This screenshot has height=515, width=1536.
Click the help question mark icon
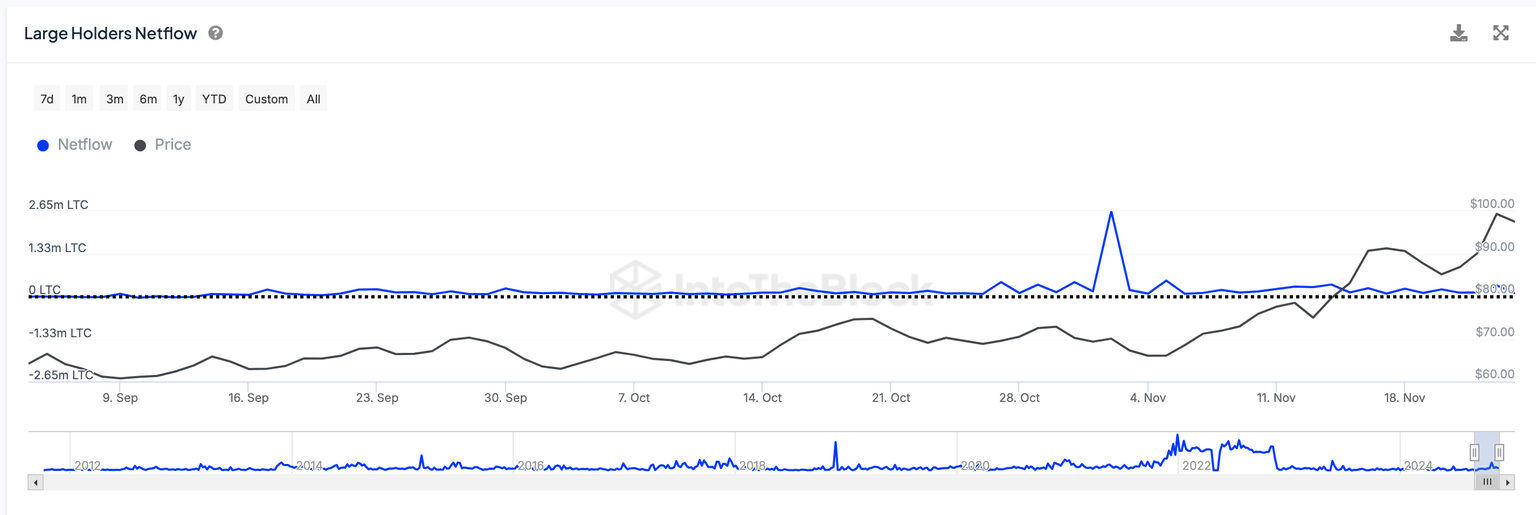point(215,33)
